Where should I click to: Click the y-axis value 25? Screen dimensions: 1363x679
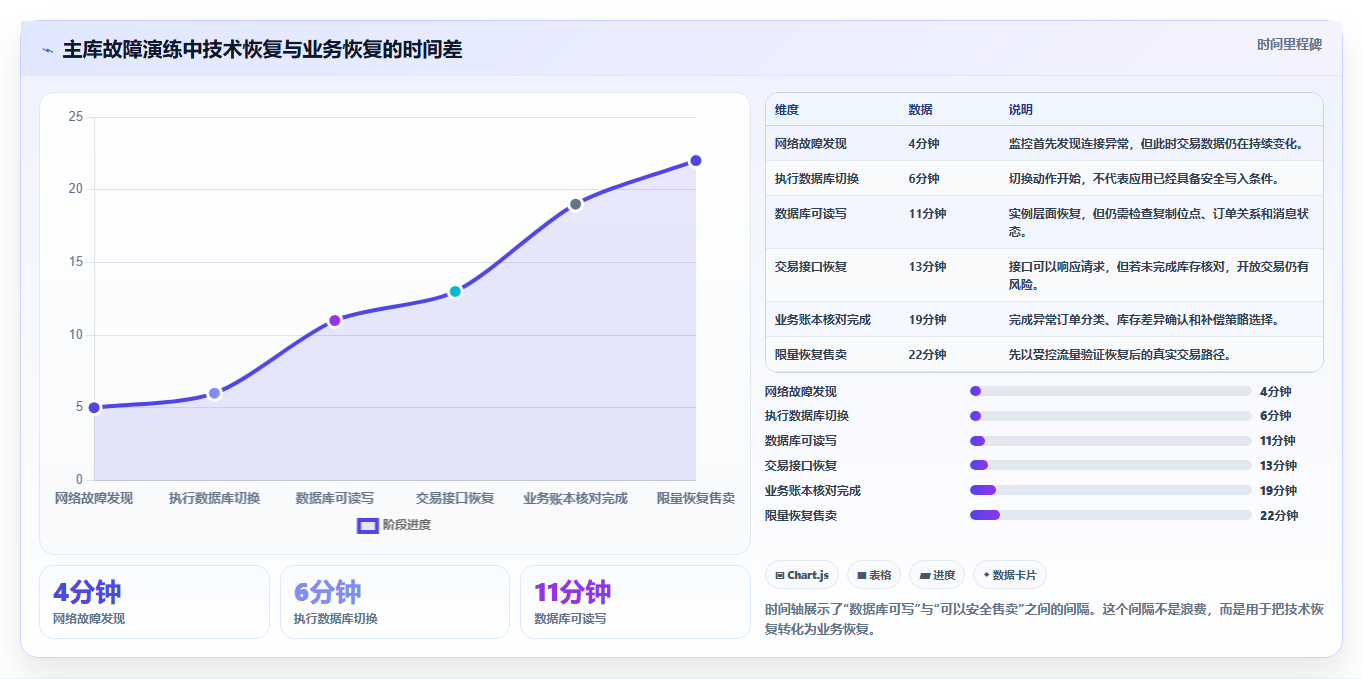click(76, 117)
